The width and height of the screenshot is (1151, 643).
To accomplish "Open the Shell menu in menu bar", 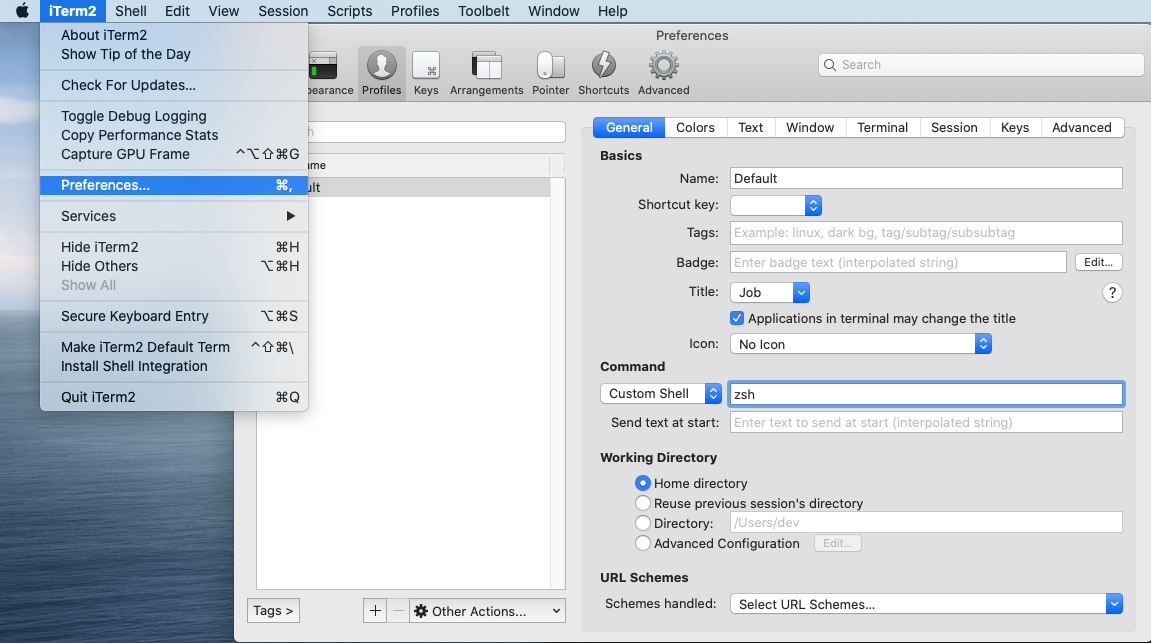I will coord(131,11).
